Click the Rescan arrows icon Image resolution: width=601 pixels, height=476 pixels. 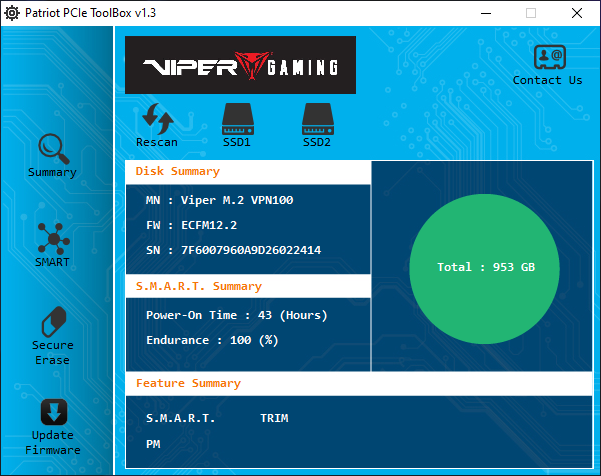(157, 118)
